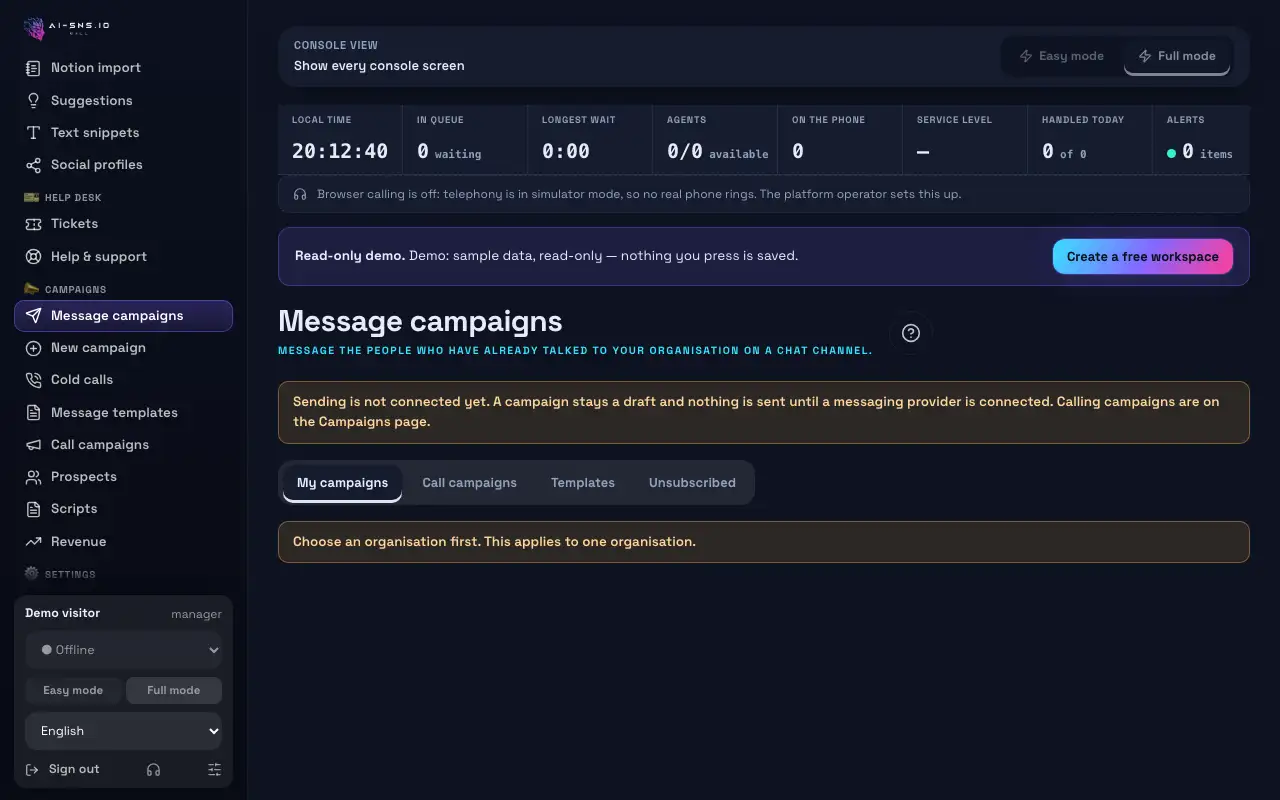Click the Cold calls phone icon
The height and width of the screenshot is (800, 1280).
pyautogui.click(x=34, y=380)
